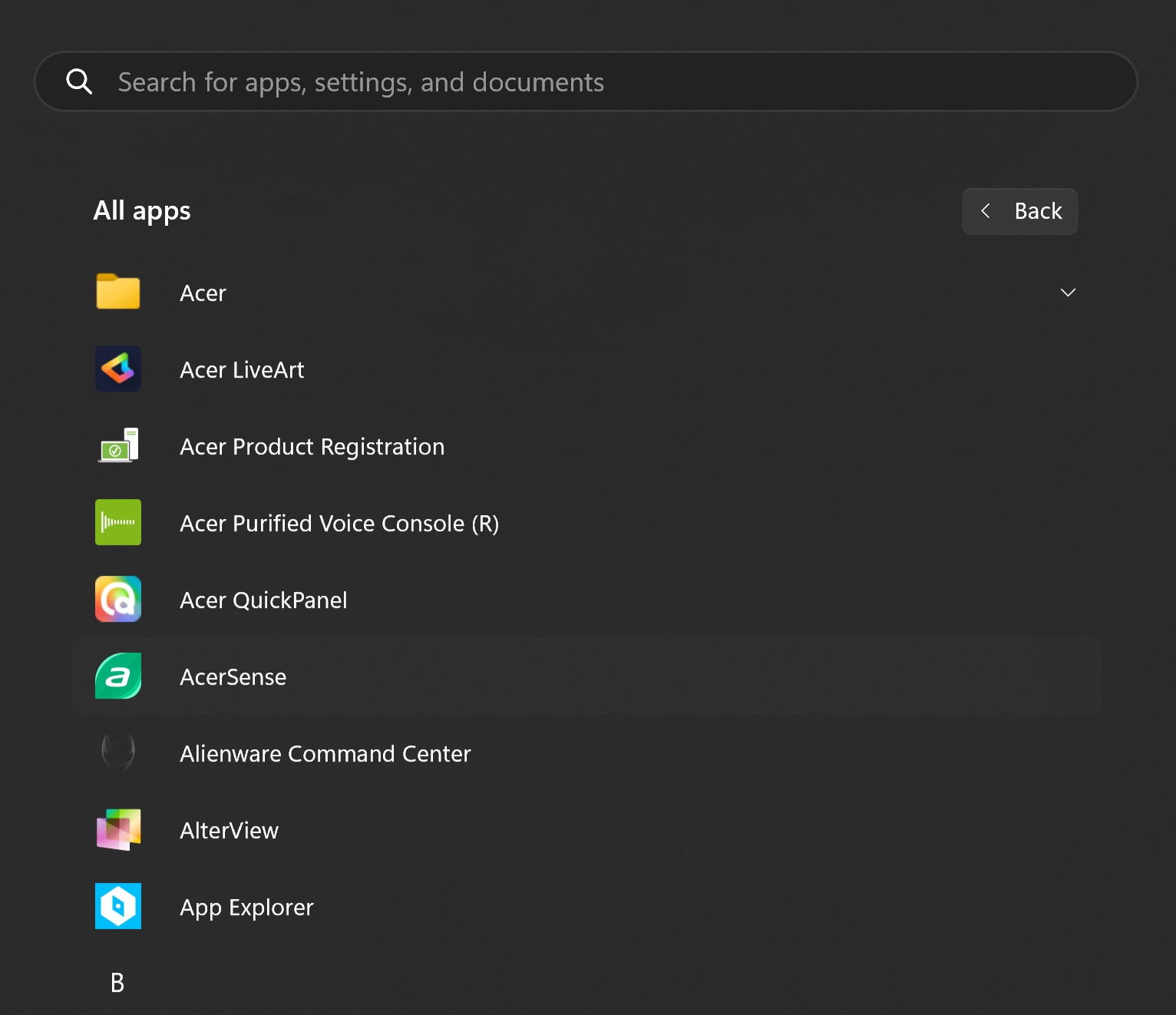
Task: Open Alienware Command Center alien head icon
Action: [x=118, y=752]
